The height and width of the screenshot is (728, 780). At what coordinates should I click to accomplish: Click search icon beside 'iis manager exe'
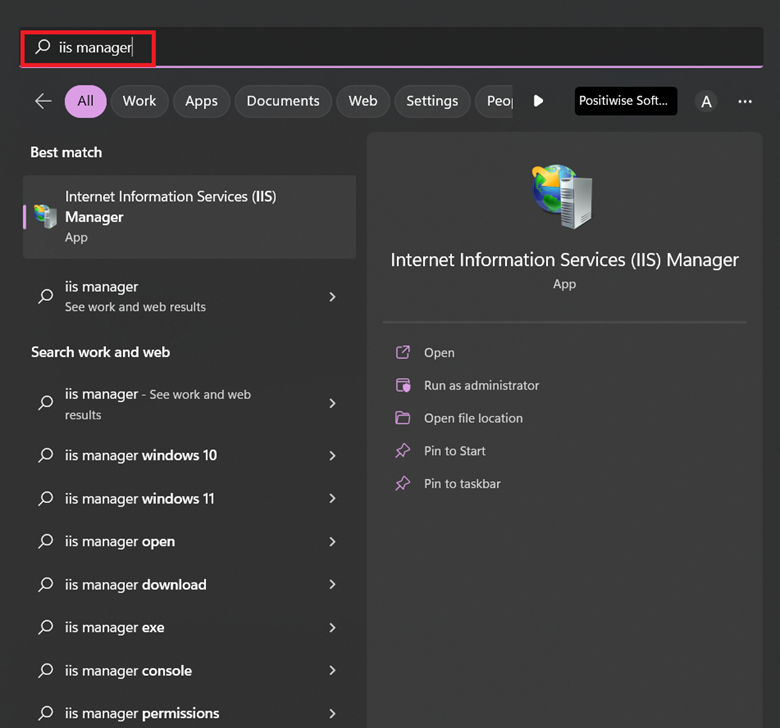coord(46,627)
